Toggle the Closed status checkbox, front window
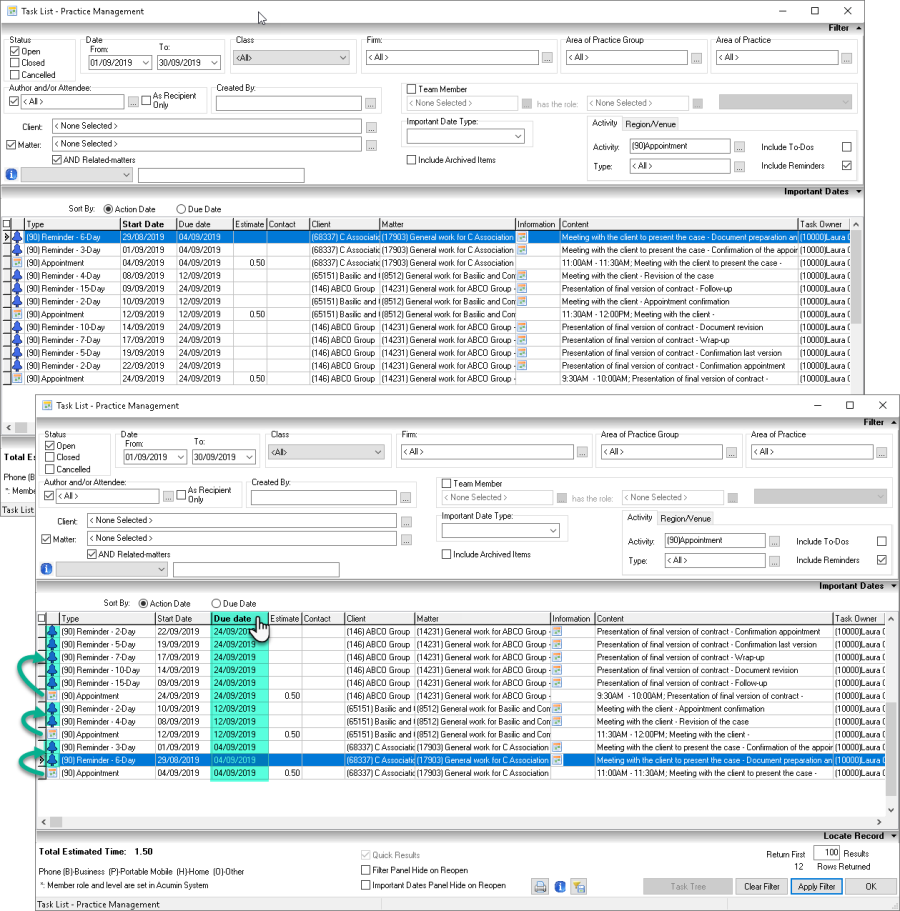This screenshot has height=911, width=900. pyautogui.click(x=50, y=457)
